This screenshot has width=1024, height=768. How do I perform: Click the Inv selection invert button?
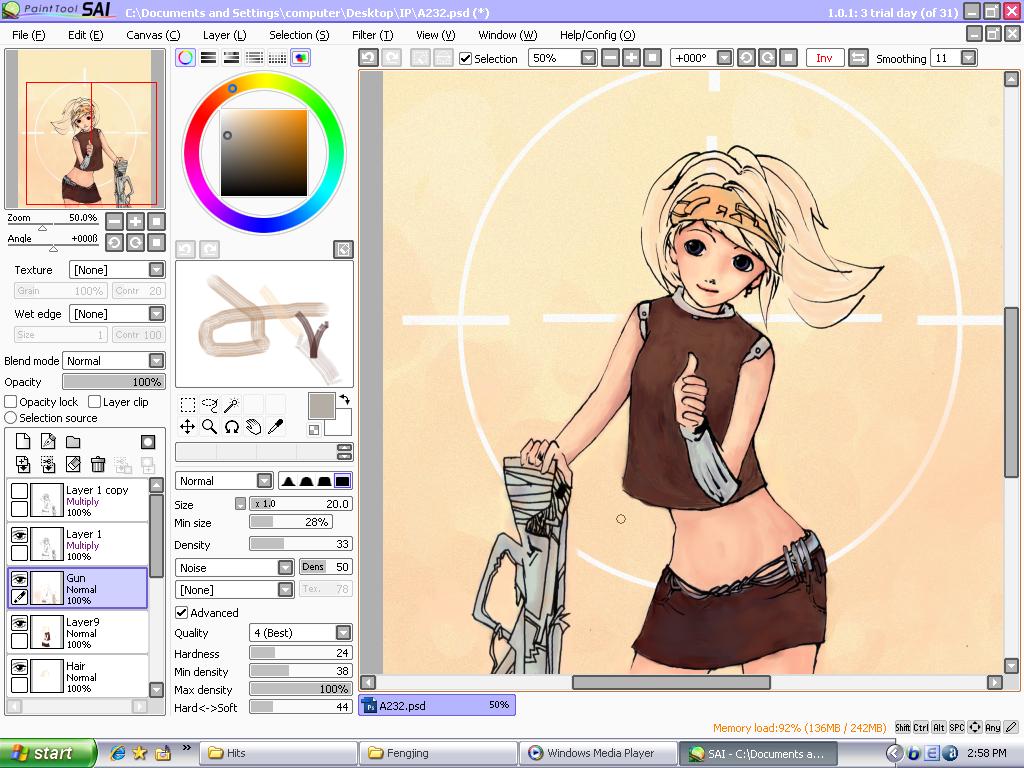(823, 58)
